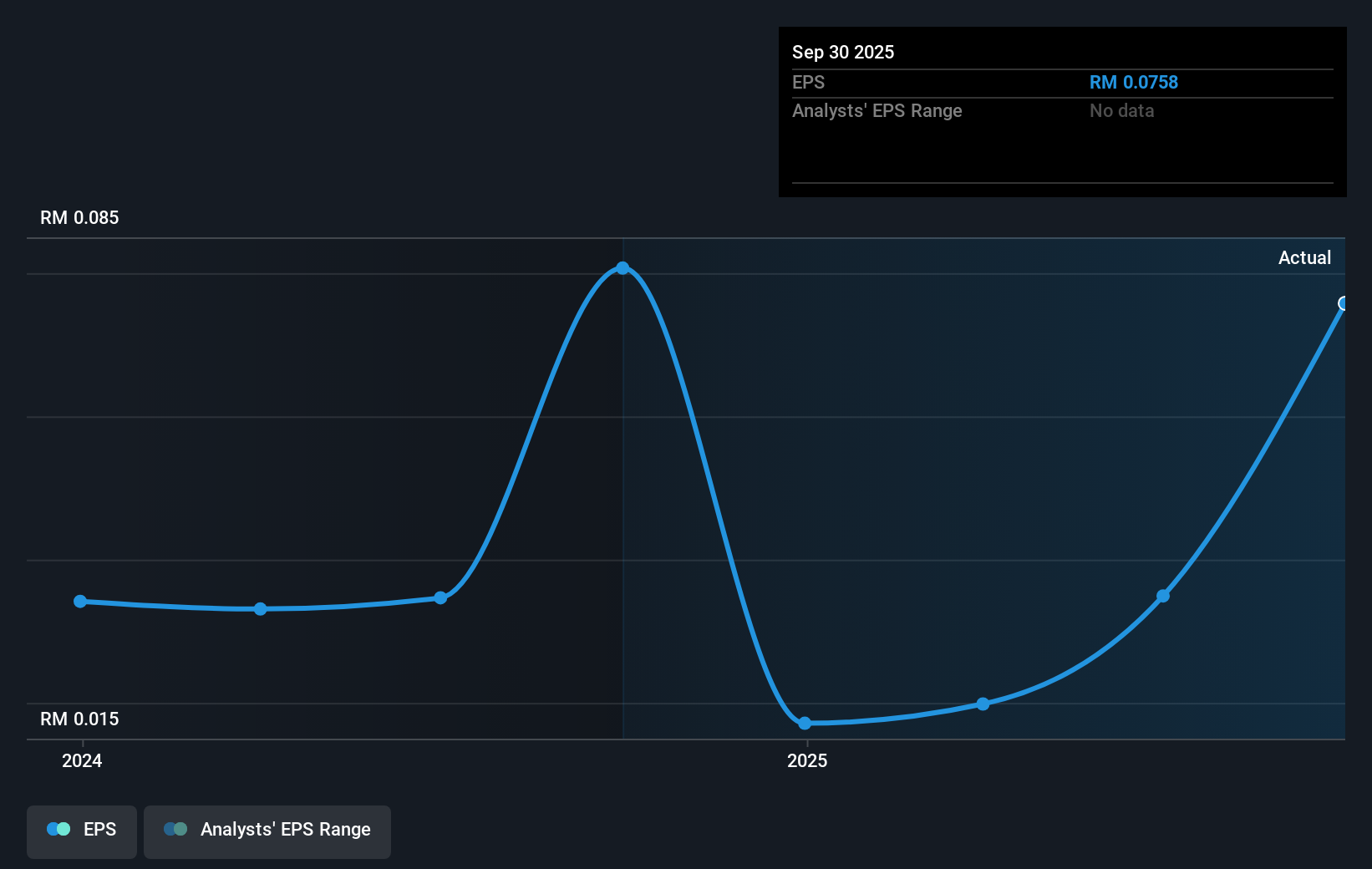Select the EPS point right after 2025 low
The image size is (1372, 869).
(x=983, y=704)
